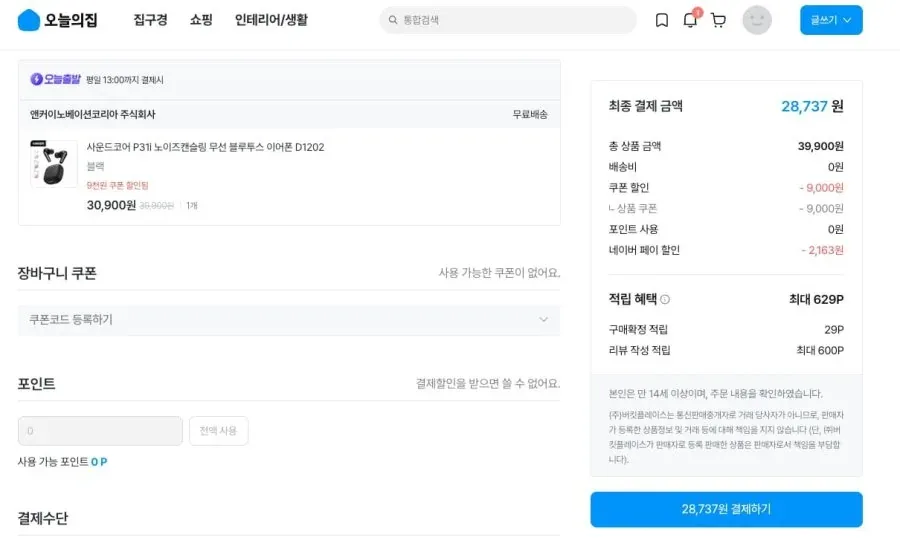Click the search magnifier icon

click(393, 20)
